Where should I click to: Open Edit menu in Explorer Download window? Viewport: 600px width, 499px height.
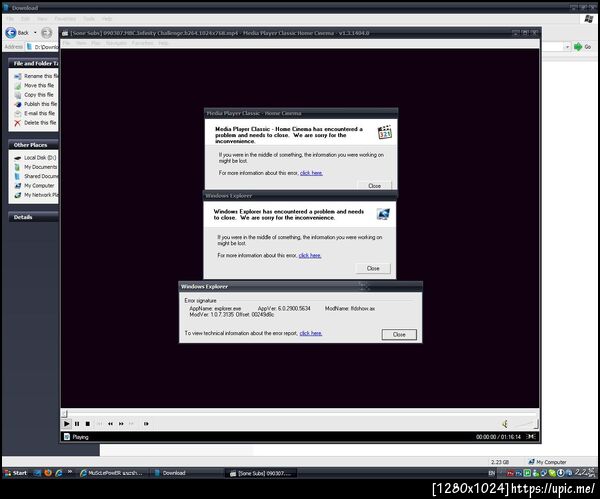click(25, 18)
